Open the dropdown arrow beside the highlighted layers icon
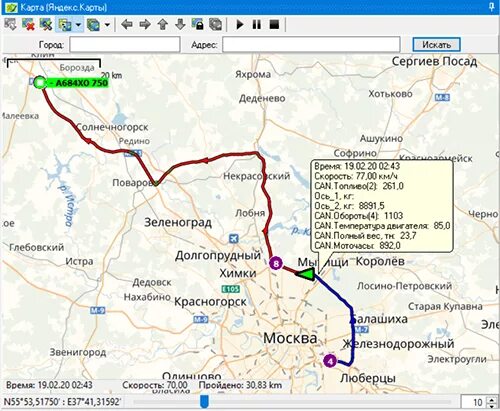500x411 pixels. (78, 25)
